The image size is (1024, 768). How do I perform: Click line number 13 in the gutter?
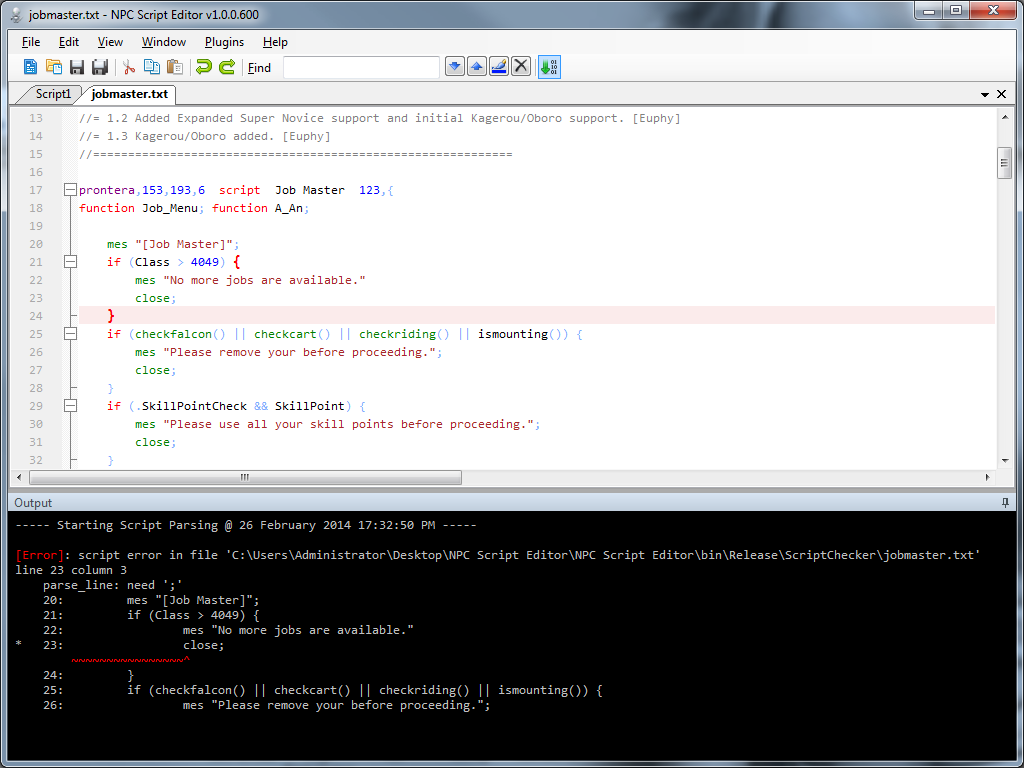coord(36,118)
